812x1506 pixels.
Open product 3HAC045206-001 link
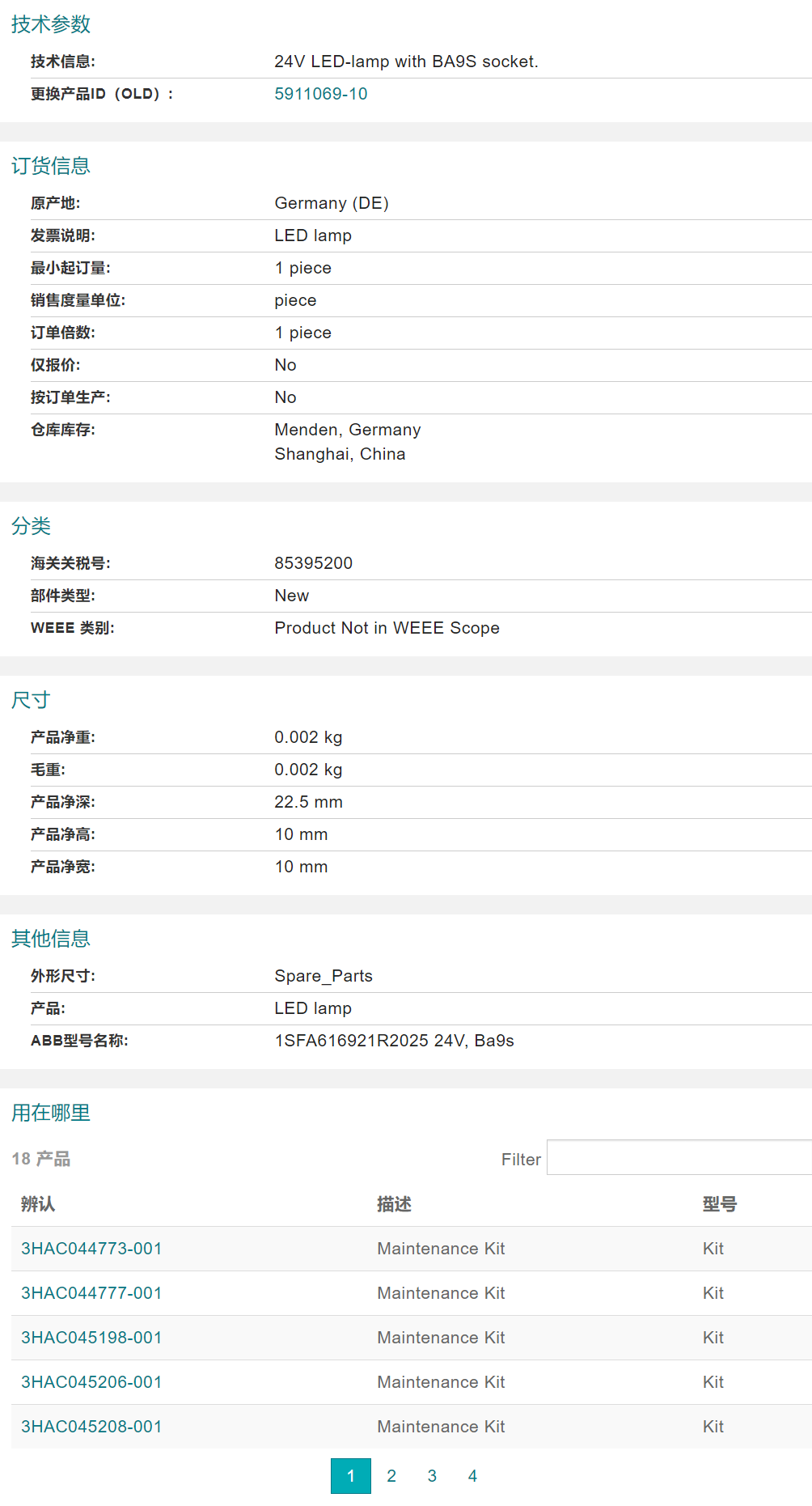coord(91,1382)
